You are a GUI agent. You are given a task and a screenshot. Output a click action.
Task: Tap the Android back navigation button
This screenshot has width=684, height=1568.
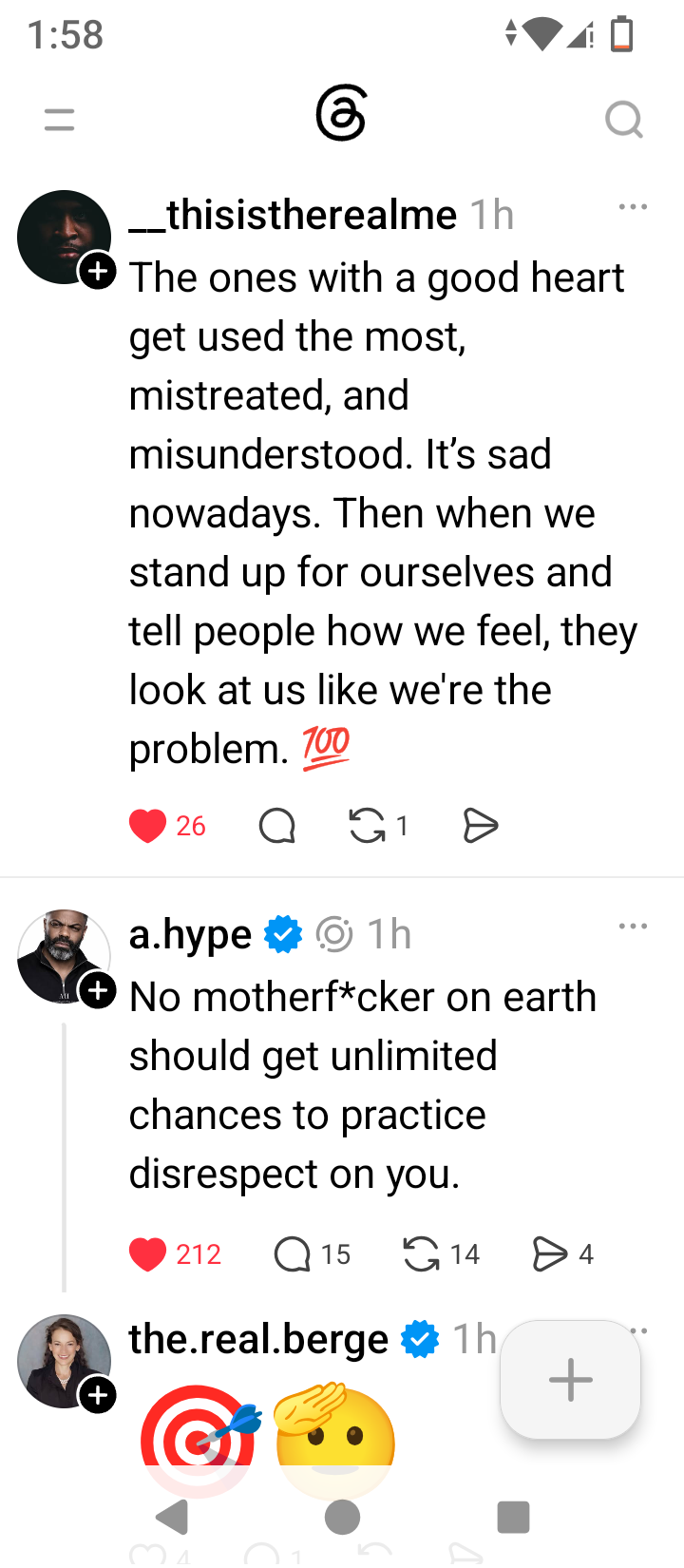[x=172, y=1518]
